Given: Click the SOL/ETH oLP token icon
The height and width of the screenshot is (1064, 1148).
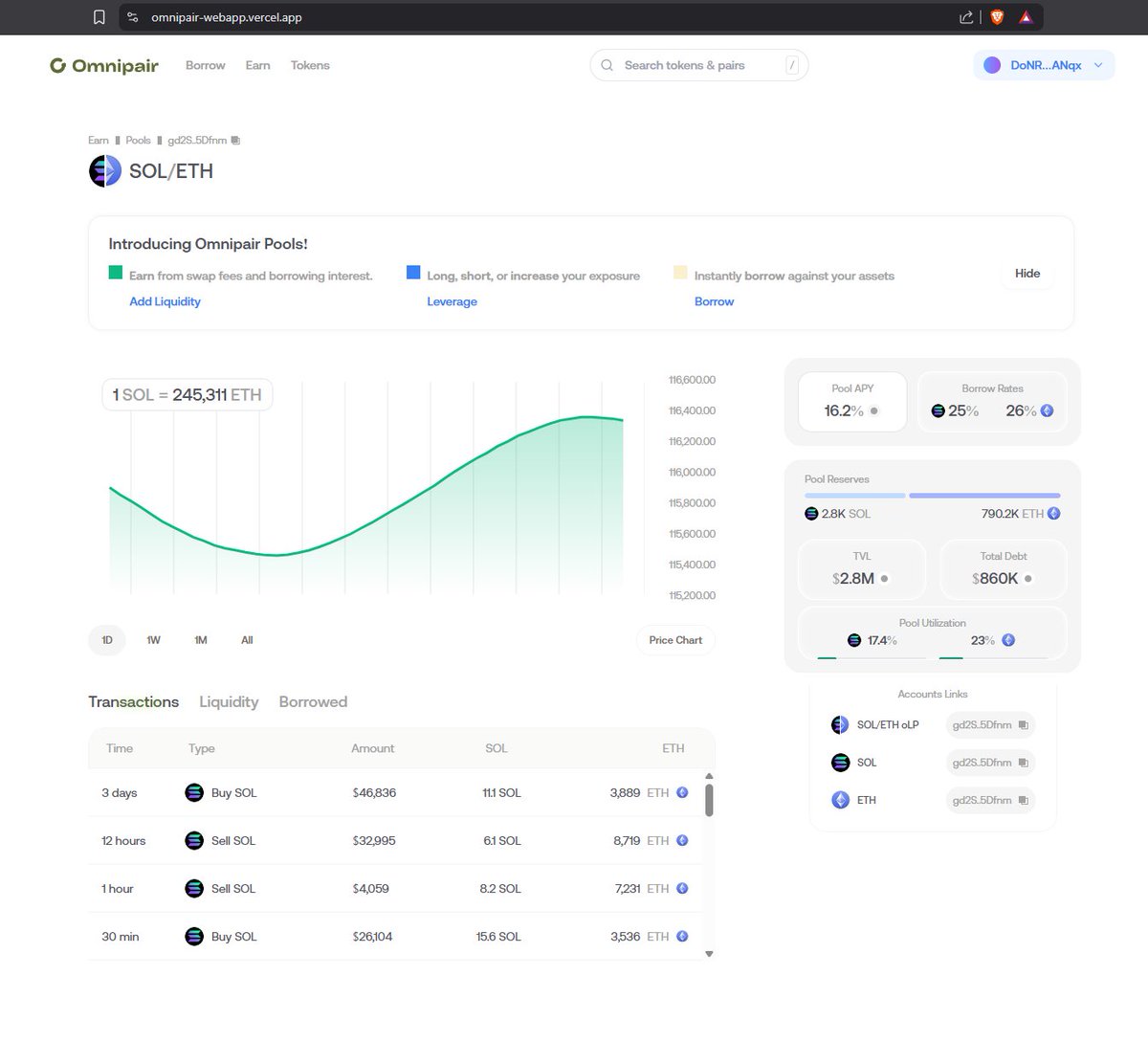Looking at the screenshot, I should [840, 724].
